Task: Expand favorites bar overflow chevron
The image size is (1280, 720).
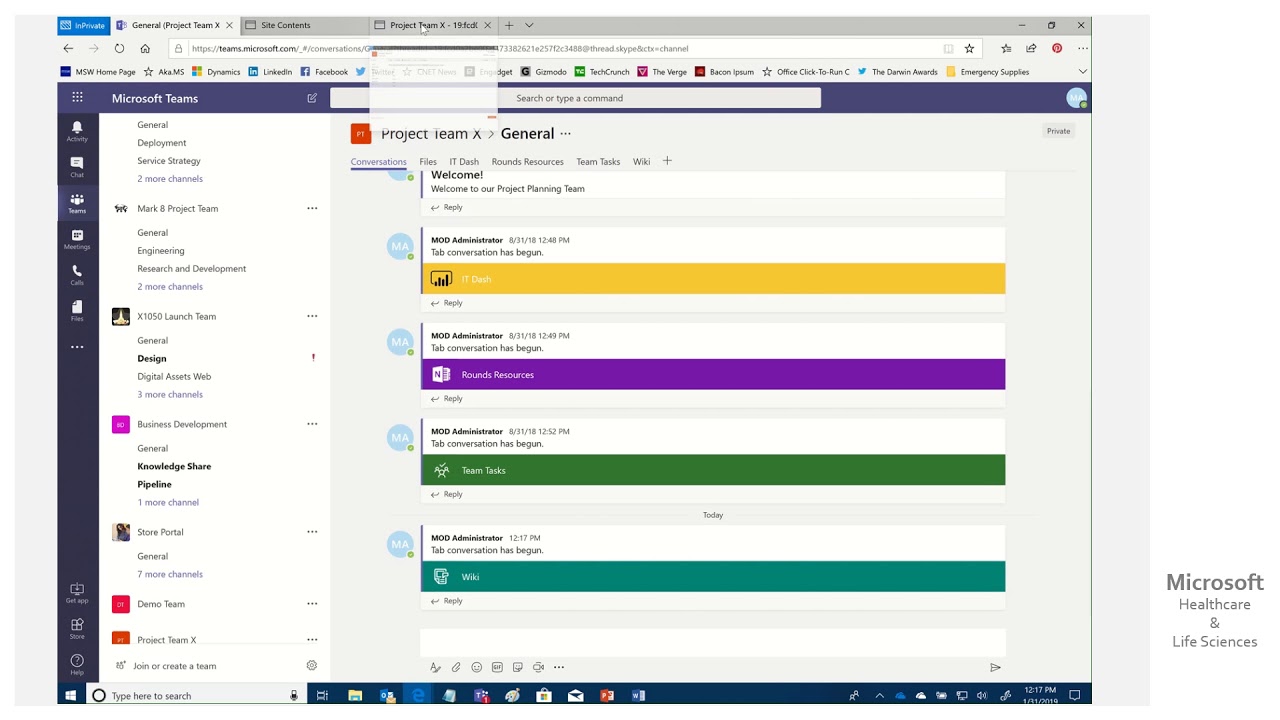Action: tap(1082, 72)
